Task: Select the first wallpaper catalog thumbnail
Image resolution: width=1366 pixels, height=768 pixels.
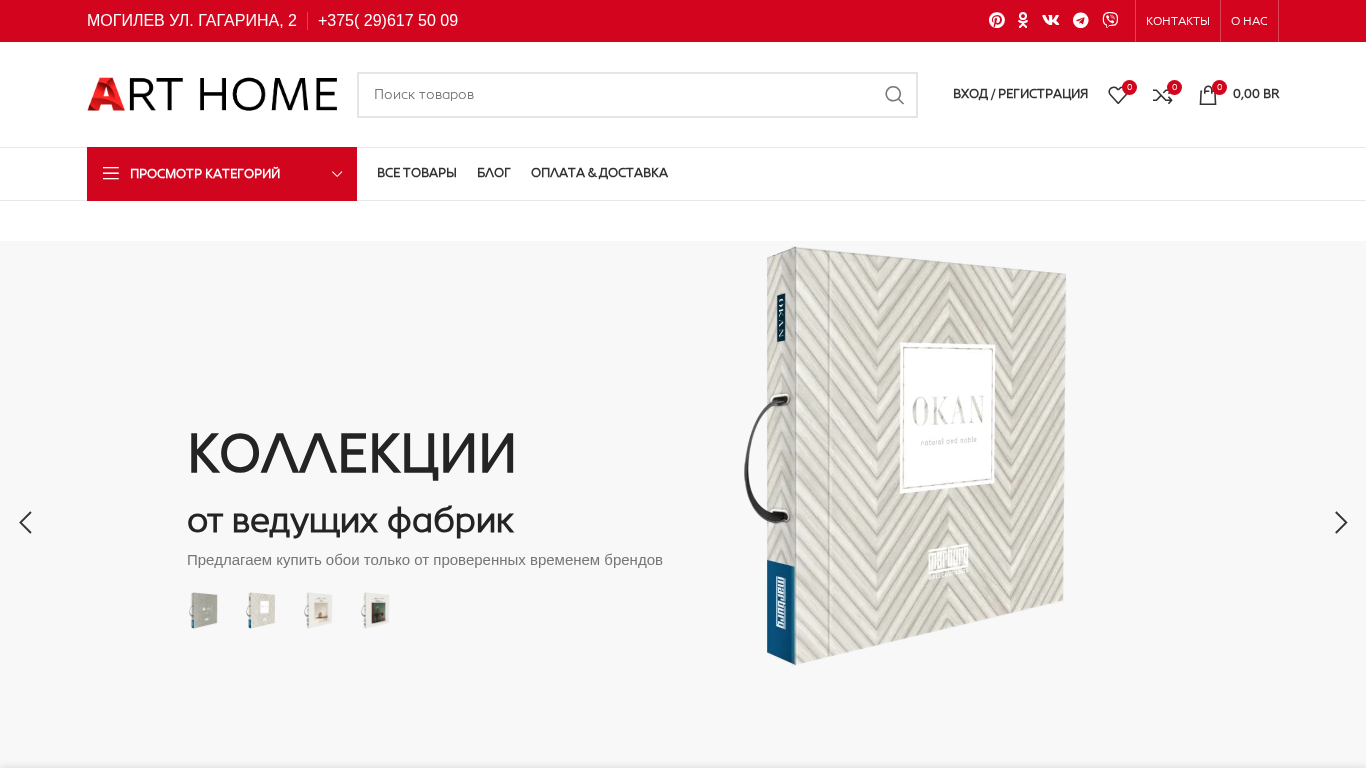Action: click(x=203, y=610)
